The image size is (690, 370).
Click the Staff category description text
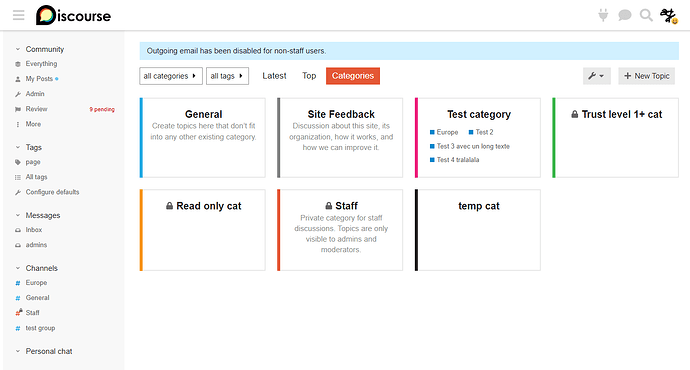(x=341, y=234)
